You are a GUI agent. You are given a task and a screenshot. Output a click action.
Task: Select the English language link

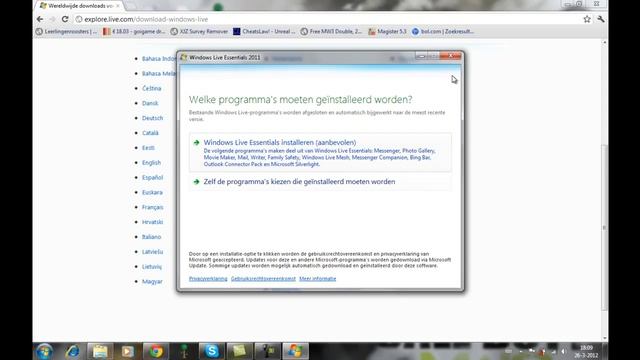151,162
